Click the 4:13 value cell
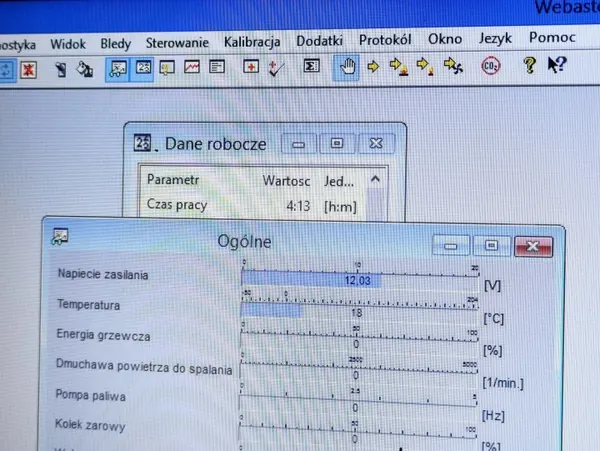The width and height of the screenshot is (600, 451). pyautogui.click(x=298, y=206)
